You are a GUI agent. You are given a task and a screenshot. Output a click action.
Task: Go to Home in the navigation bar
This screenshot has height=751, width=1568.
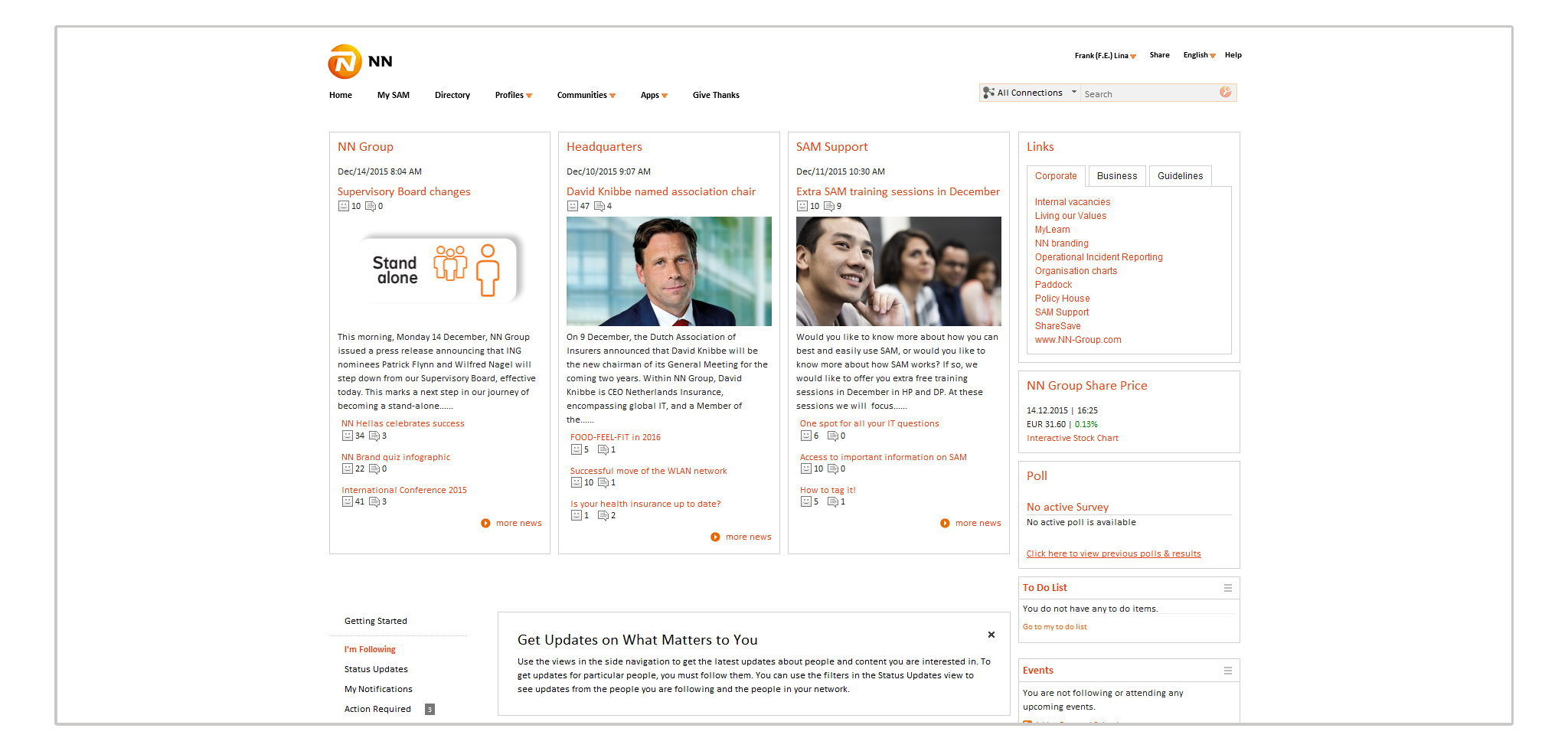pos(341,96)
